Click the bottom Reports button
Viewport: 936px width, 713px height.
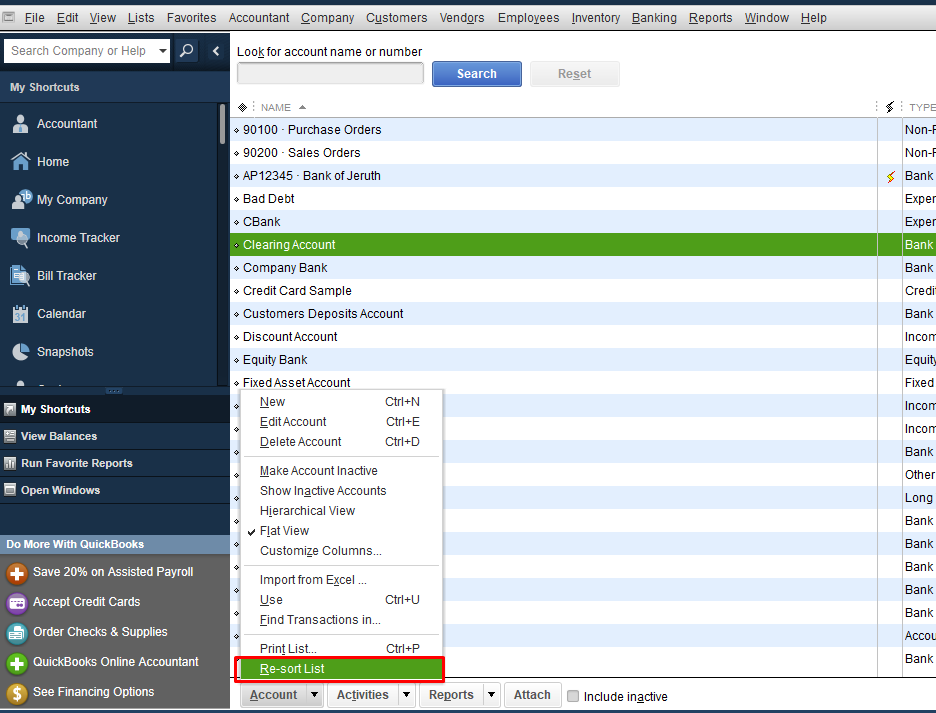451,694
